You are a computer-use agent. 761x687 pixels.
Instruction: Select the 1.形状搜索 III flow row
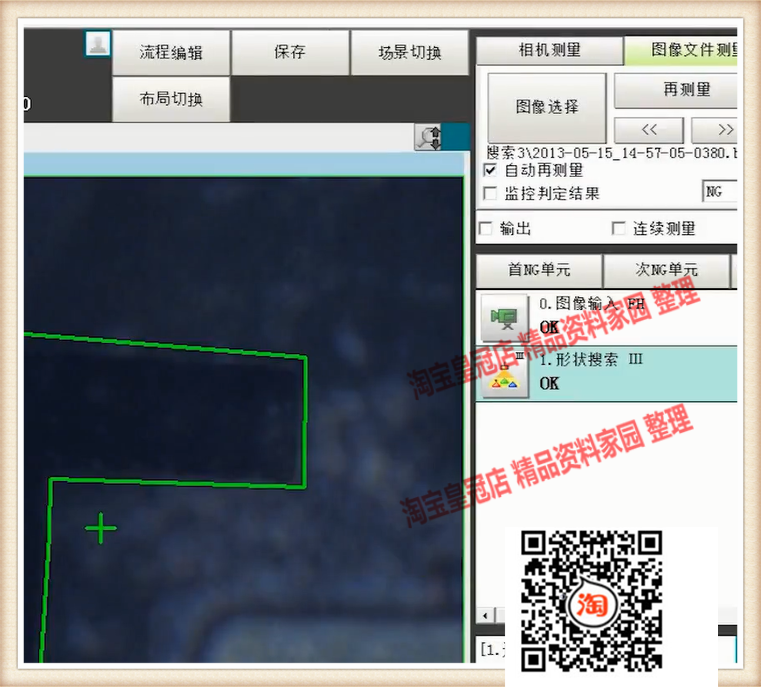point(607,374)
